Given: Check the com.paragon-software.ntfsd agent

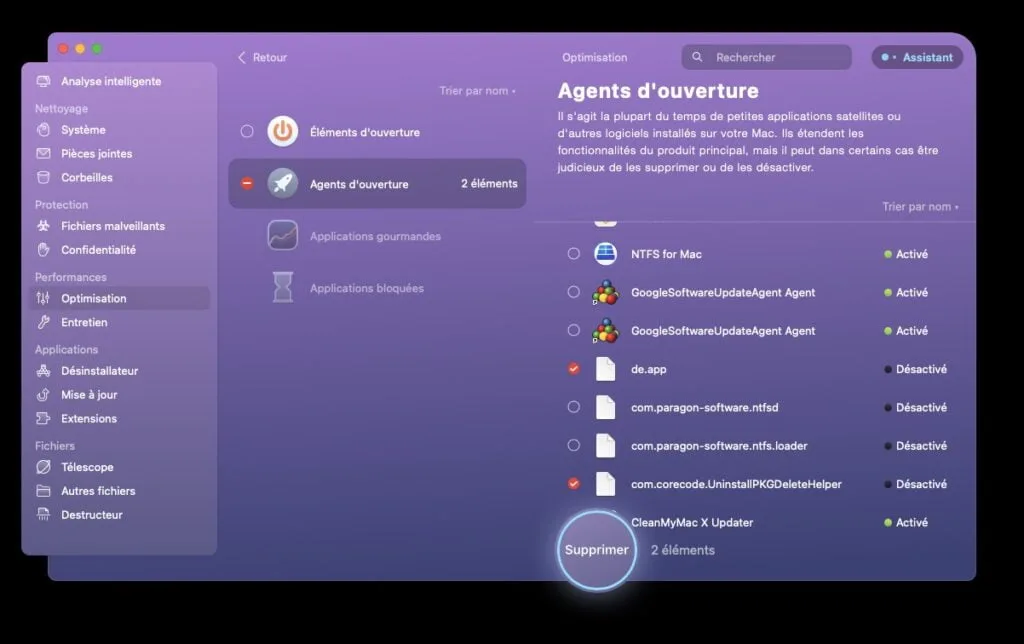Looking at the screenshot, I should tap(573, 407).
